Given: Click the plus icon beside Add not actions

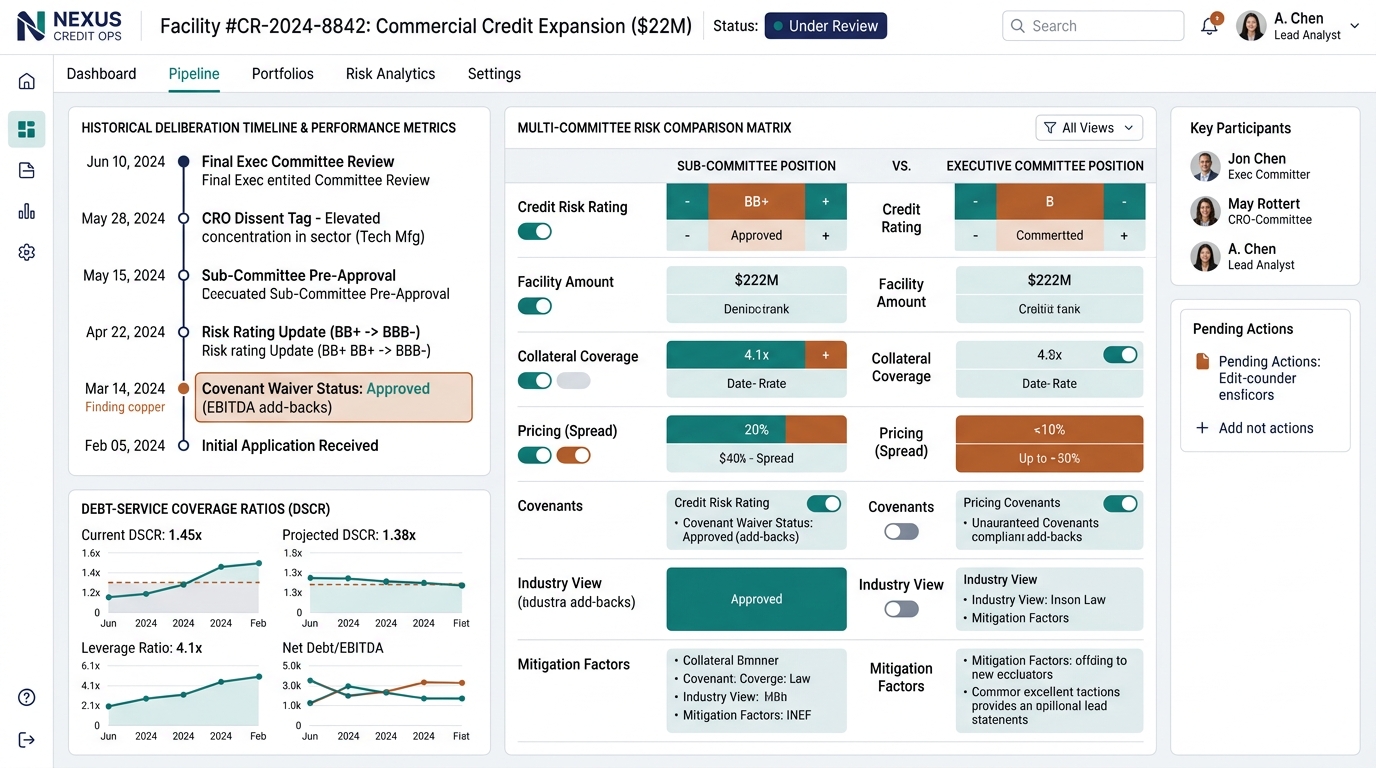Looking at the screenshot, I should click(x=1202, y=428).
